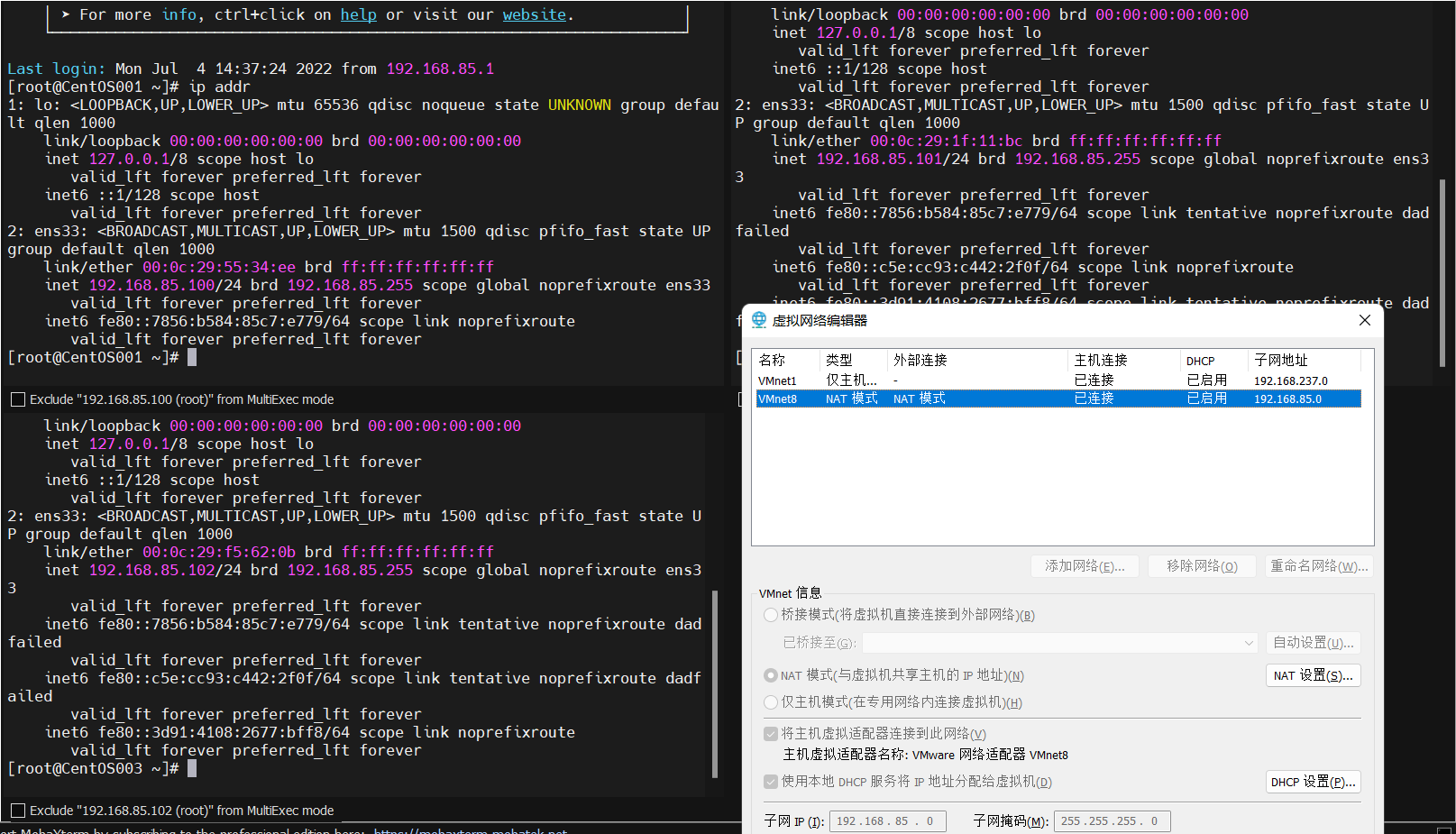Choose the NAT 模式 radio option
1456x834 pixels.
tap(771, 675)
